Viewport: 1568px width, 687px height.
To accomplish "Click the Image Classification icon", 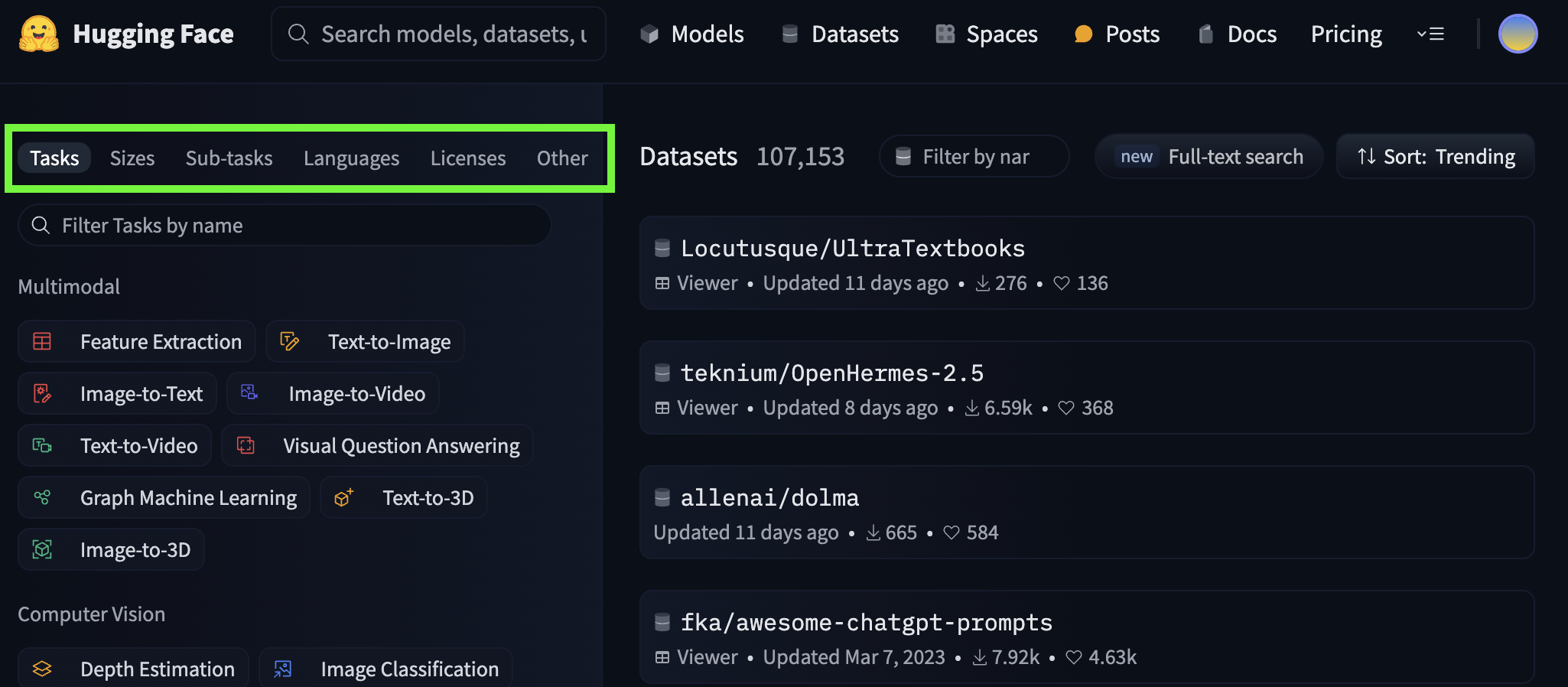I will (283, 669).
